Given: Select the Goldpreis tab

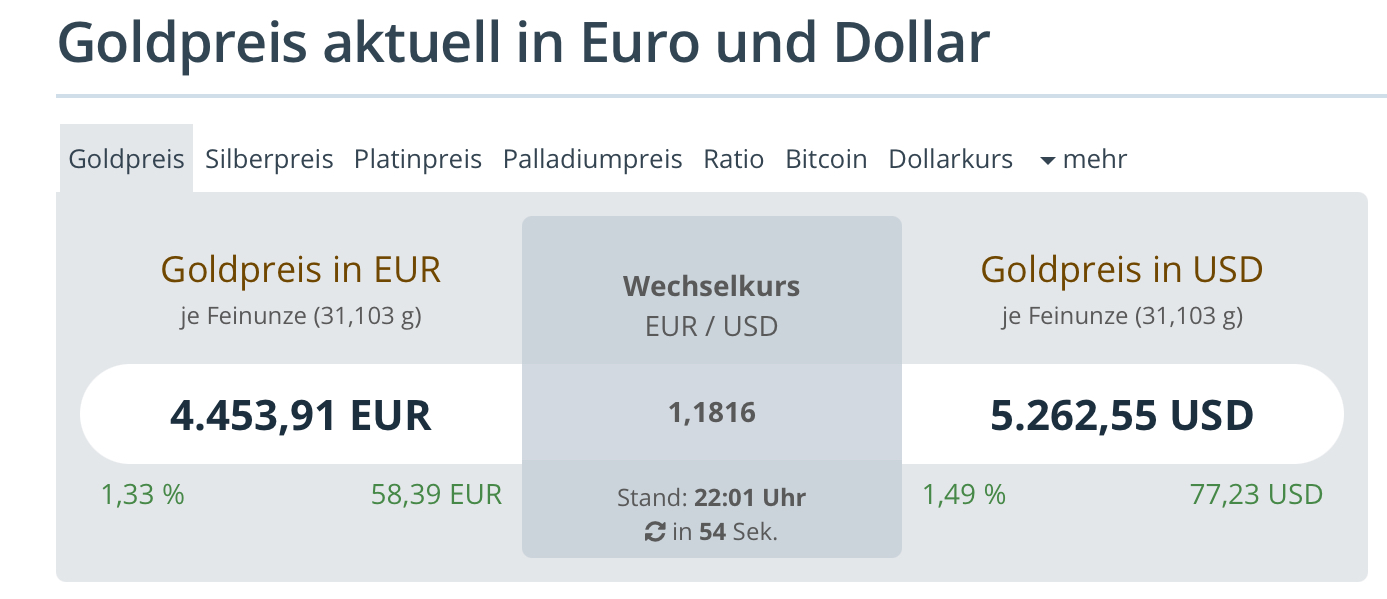Looking at the screenshot, I should 126,159.
